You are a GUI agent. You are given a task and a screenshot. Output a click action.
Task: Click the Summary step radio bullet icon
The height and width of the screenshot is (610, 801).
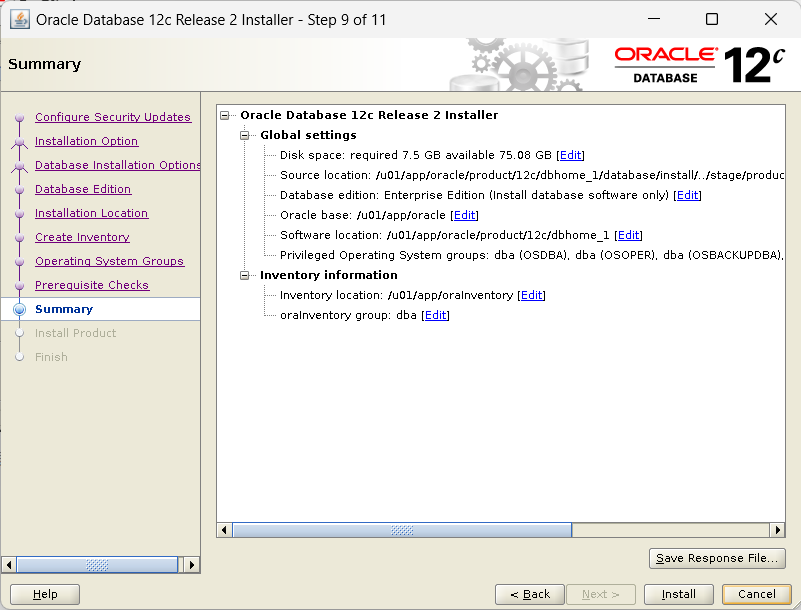click(x=19, y=309)
